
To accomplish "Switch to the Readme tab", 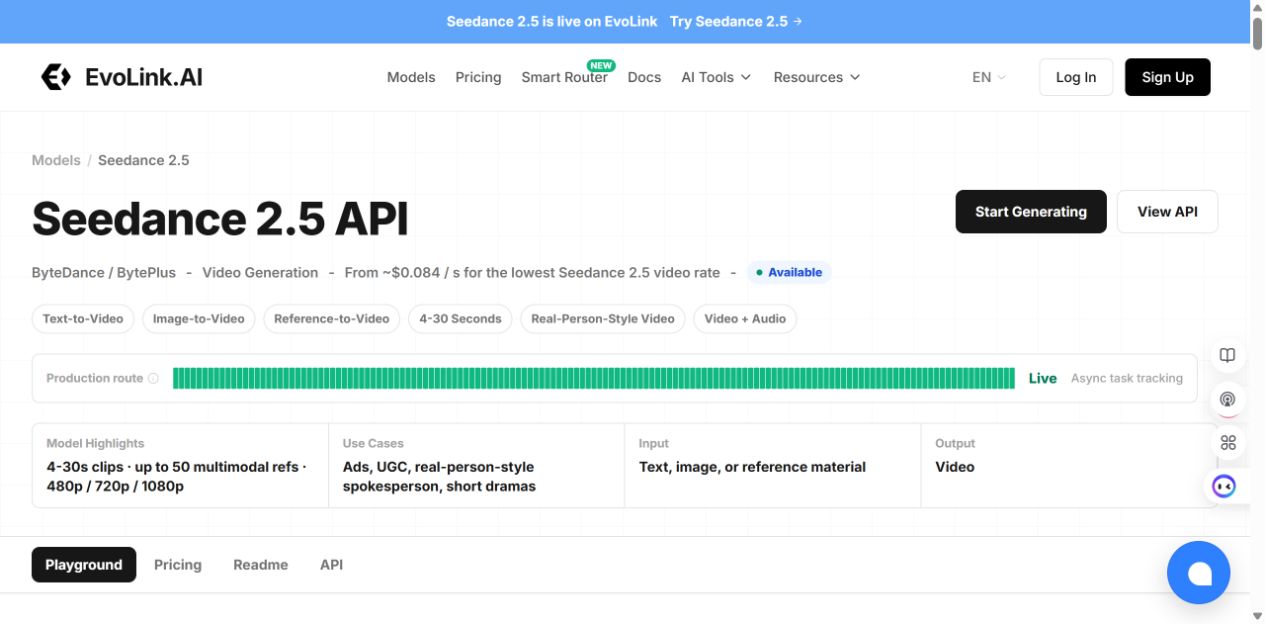I will (261, 565).
